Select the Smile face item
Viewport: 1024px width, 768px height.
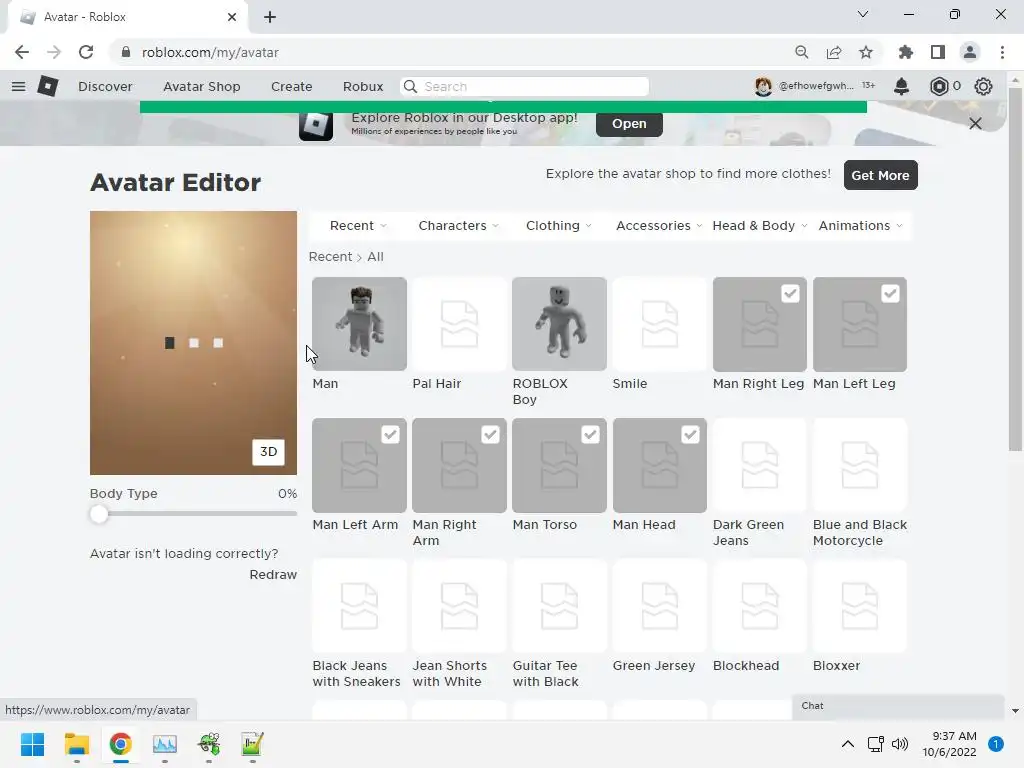tap(660, 324)
